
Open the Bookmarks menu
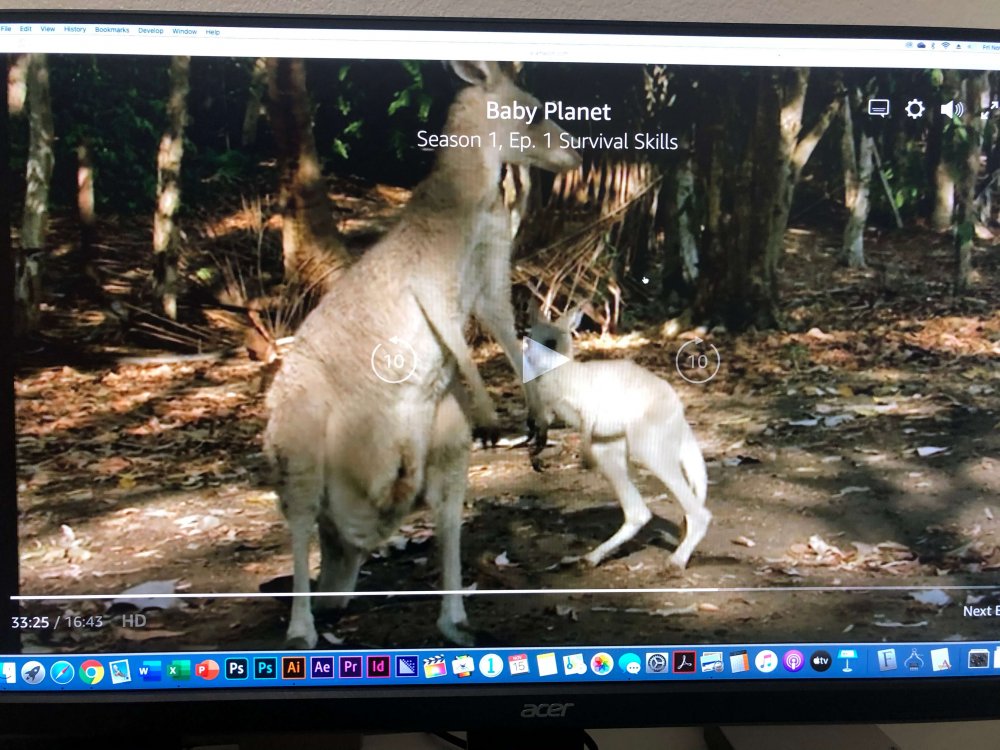112,30
